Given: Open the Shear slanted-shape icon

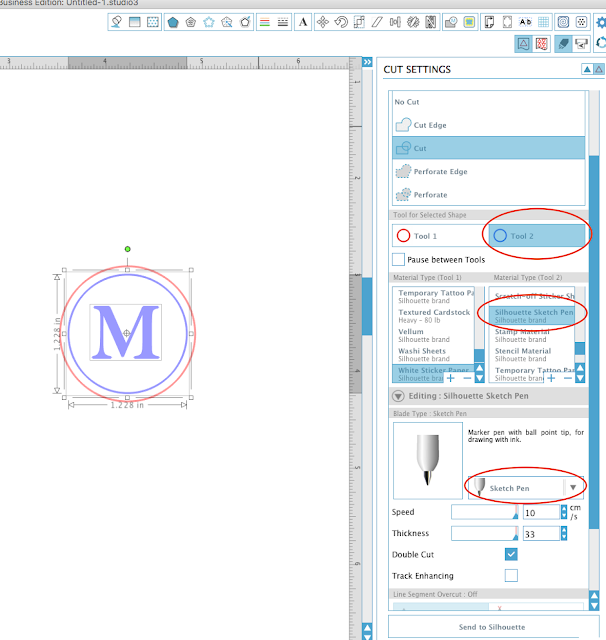Looking at the screenshot, I should coord(377,22).
